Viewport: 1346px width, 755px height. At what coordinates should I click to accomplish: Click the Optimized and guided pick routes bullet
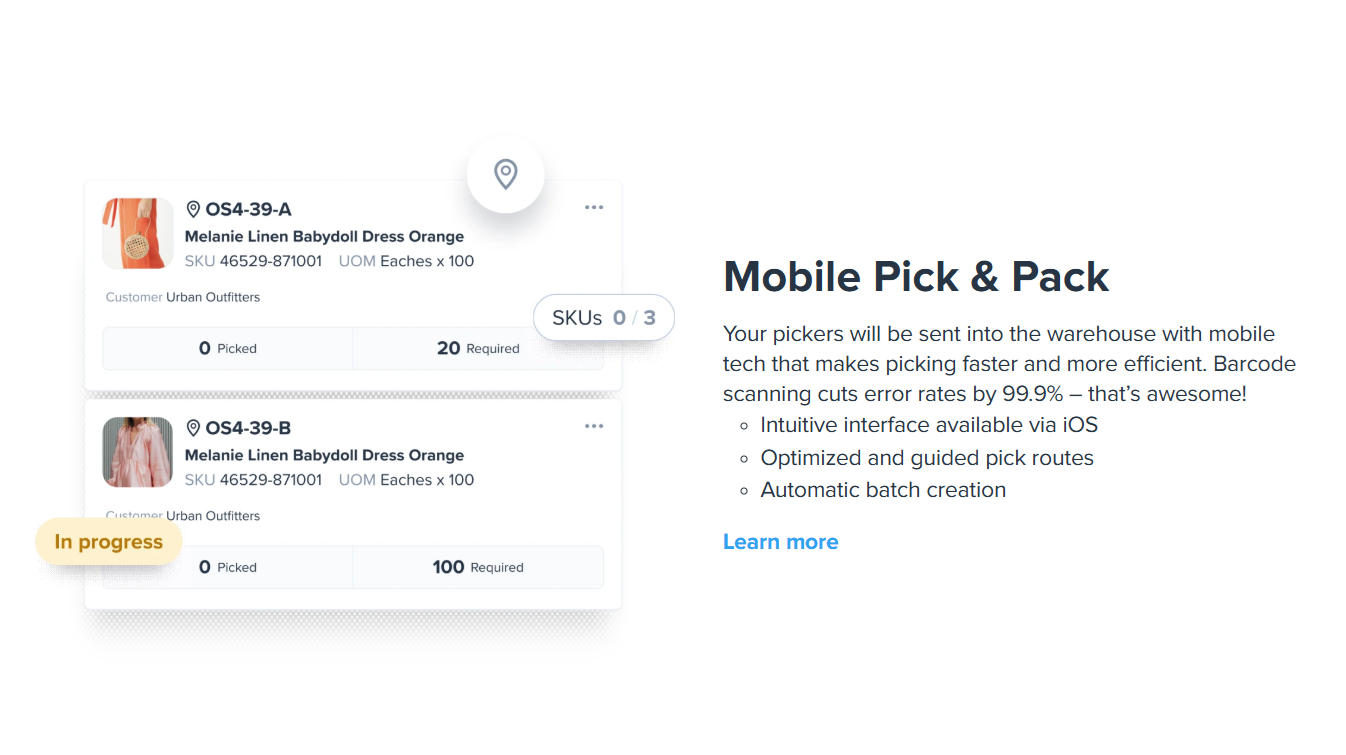pos(928,457)
